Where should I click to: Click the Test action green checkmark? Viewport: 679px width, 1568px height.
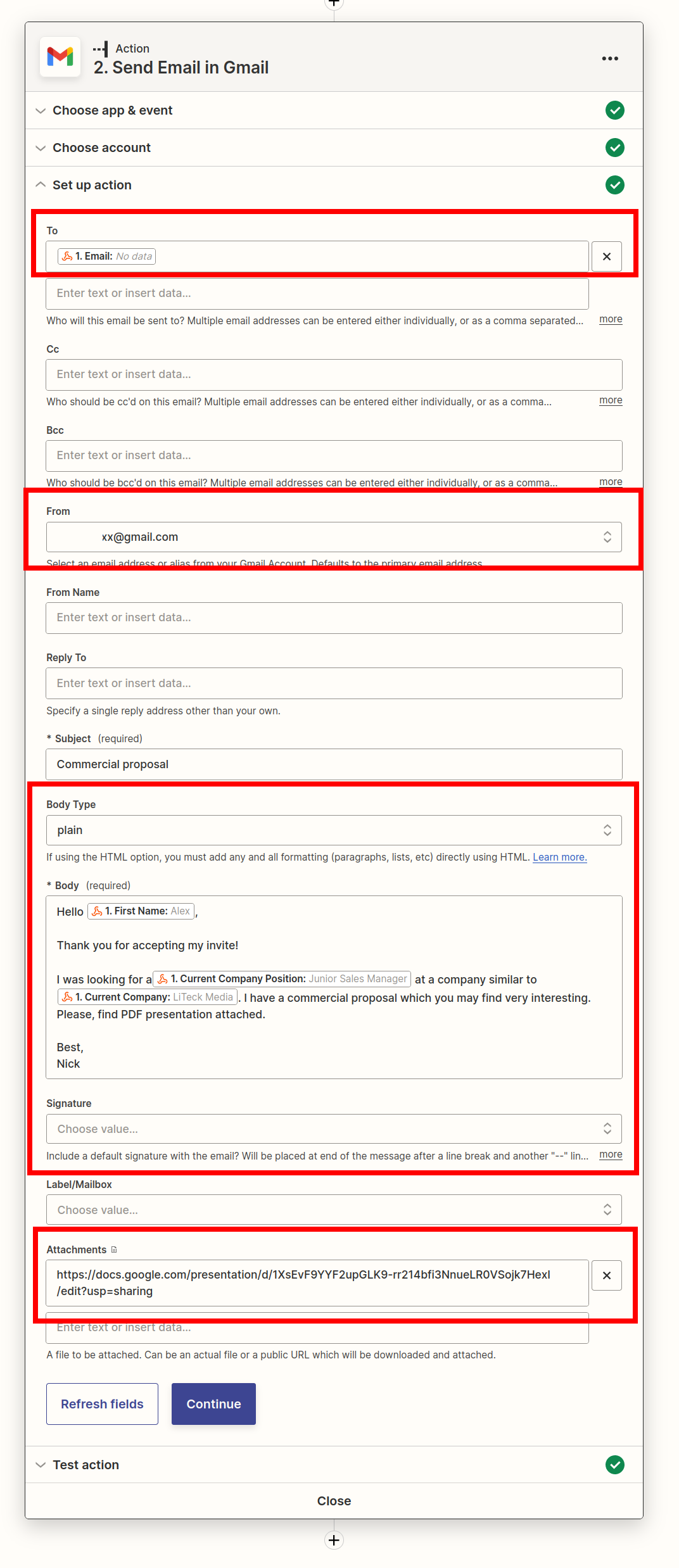tap(615, 1465)
